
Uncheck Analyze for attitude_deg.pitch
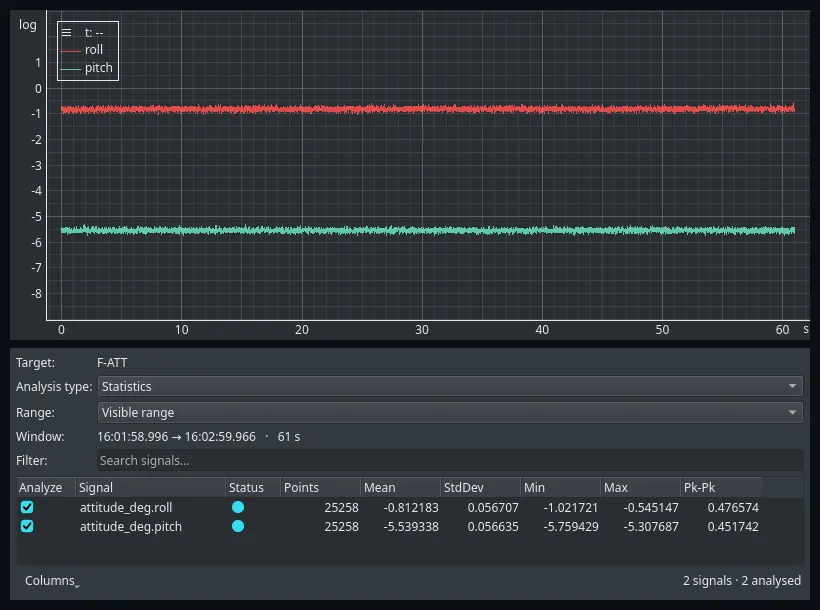click(27, 526)
